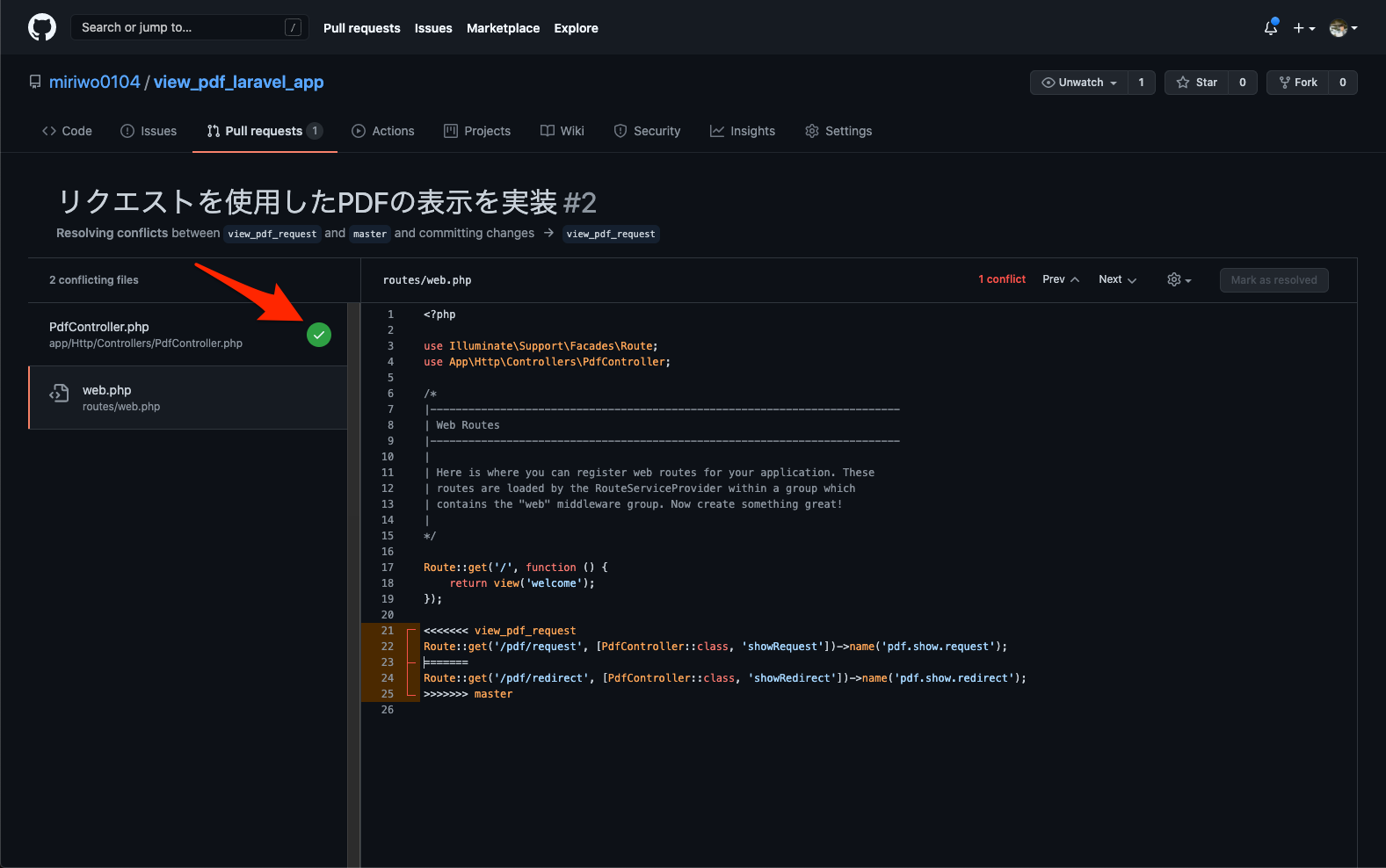Click the /pdf/redirect route line
The width and height of the screenshot is (1386, 868).
[x=724, y=678]
